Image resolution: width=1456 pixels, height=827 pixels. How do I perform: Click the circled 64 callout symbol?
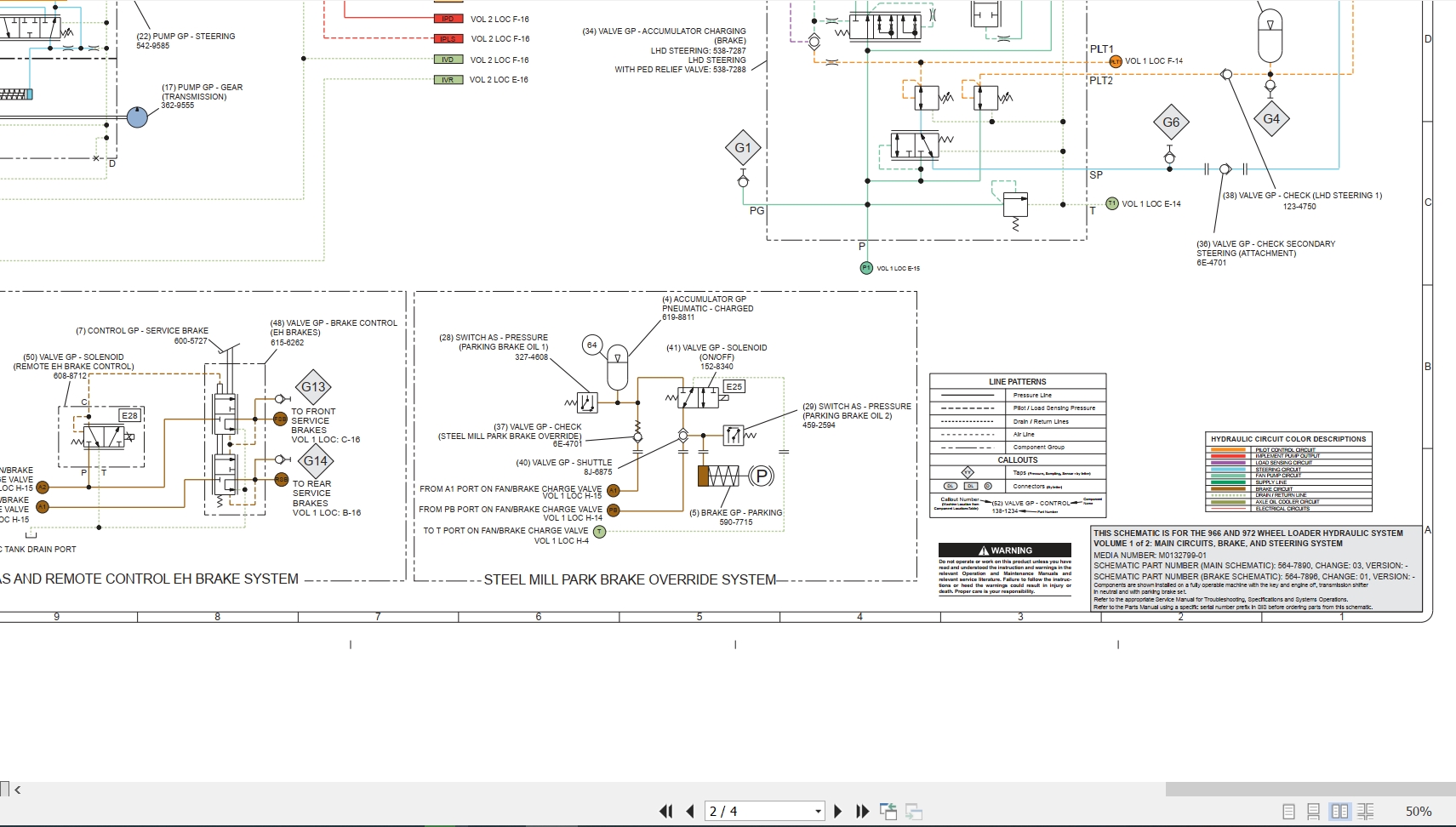click(x=592, y=345)
